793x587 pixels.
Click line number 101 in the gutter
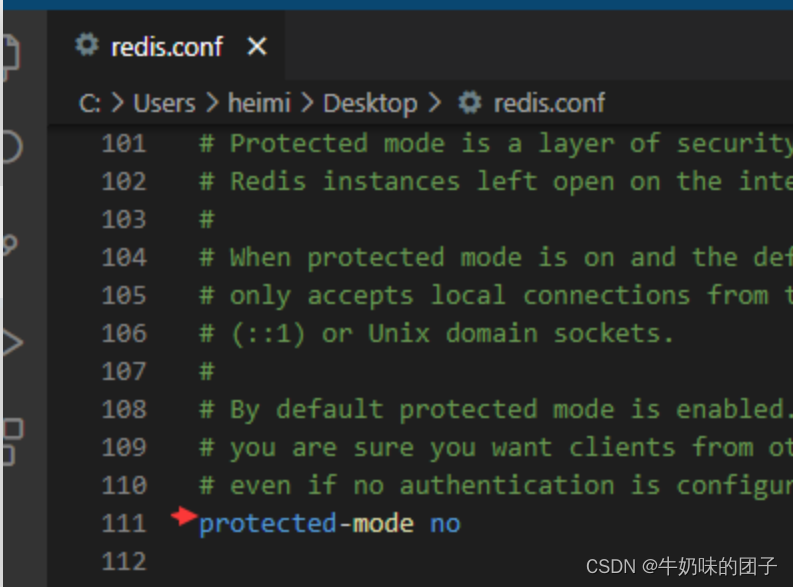pyautogui.click(x=124, y=144)
